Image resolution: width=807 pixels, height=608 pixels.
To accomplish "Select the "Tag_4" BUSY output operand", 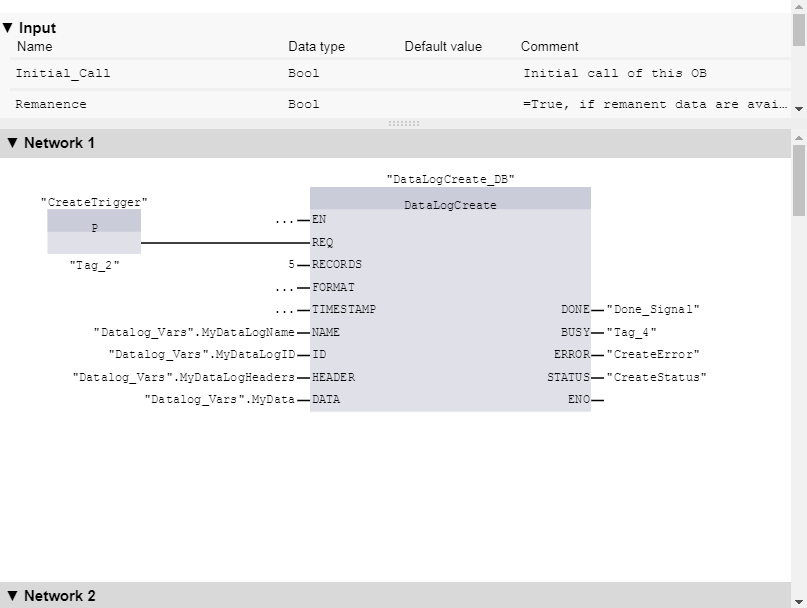I will point(631,333).
